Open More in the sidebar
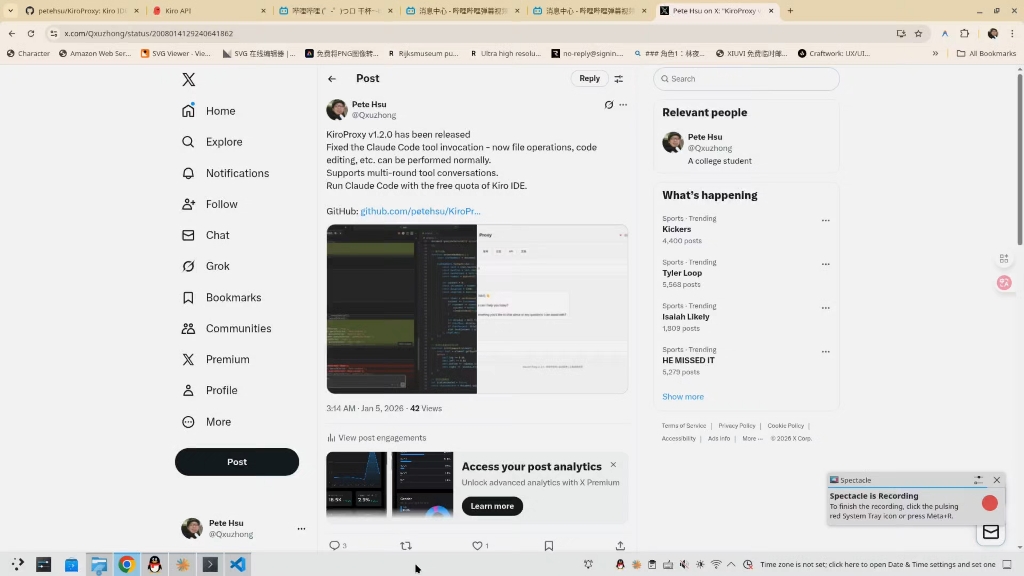 point(206,422)
